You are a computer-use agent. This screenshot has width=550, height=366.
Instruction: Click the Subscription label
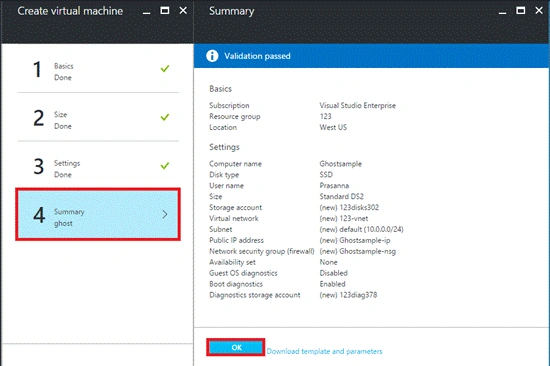[229, 105]
